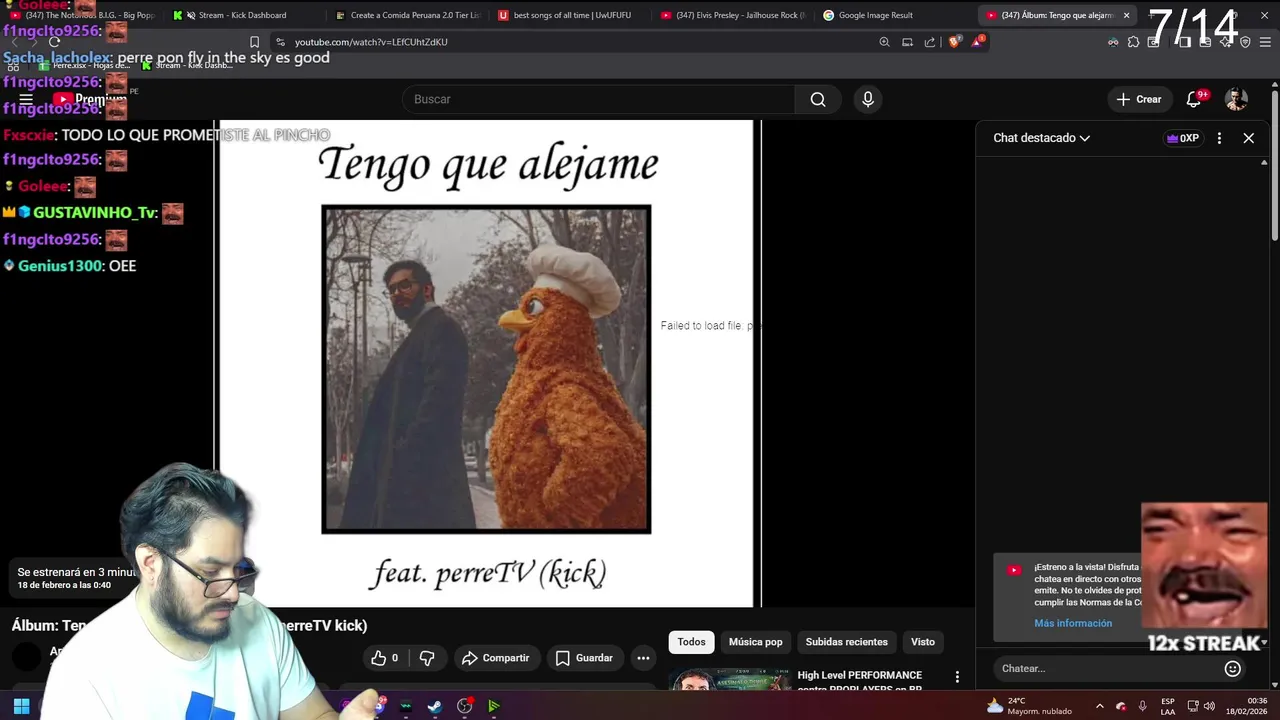Open Brave VPN shield icon

(x=1245, y=42)
